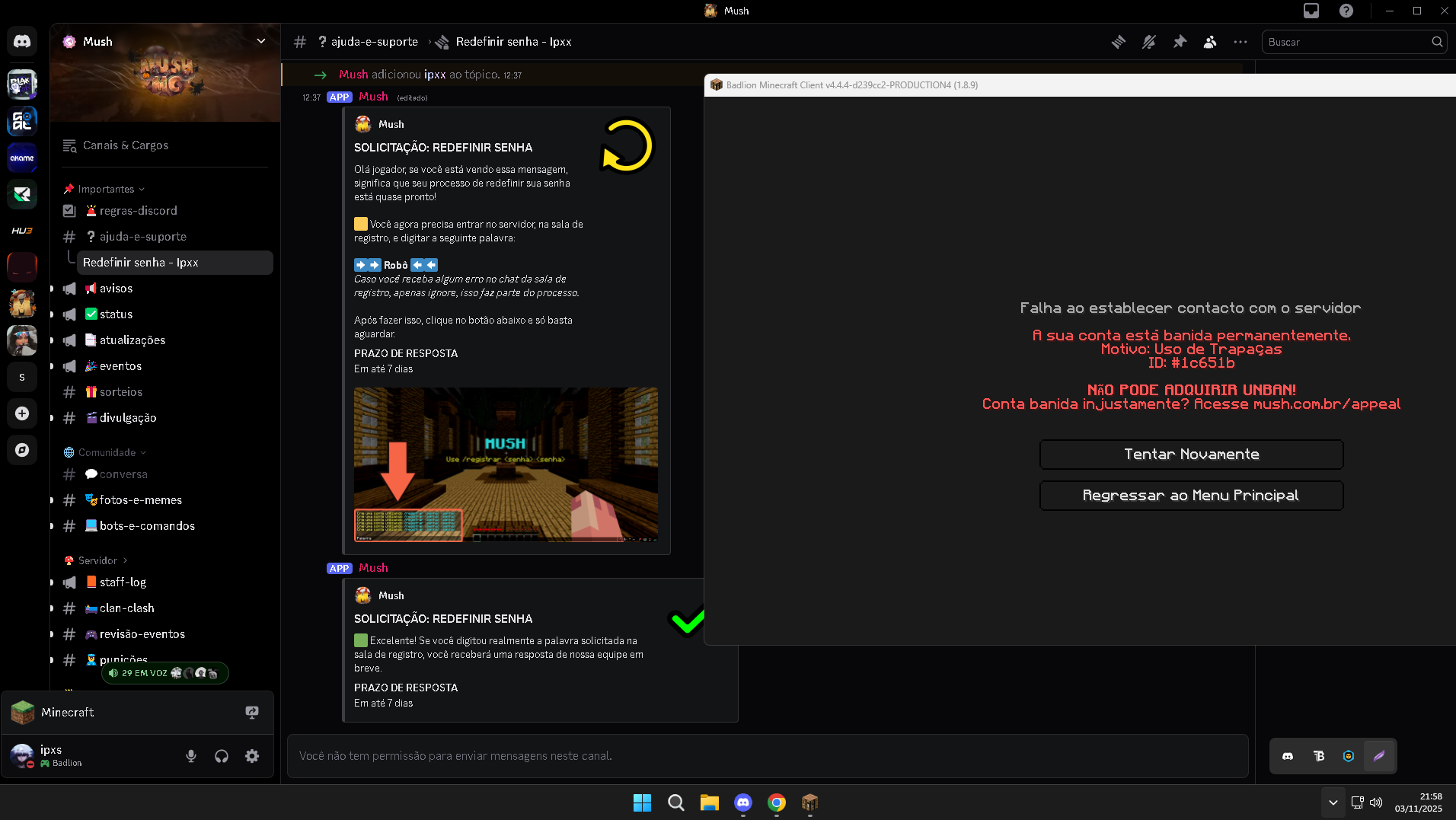Toggle the member list icon
The width and height of the screenshot is (1456, 820).
1210,42
